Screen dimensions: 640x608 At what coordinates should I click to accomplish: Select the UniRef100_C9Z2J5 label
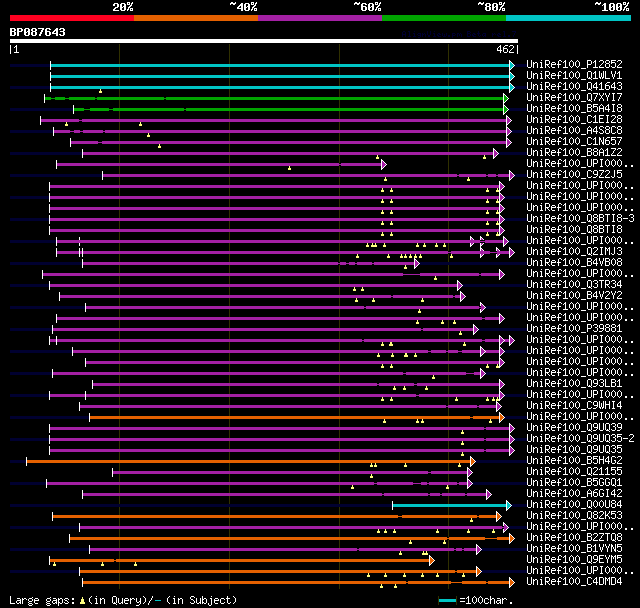(574, 175)
